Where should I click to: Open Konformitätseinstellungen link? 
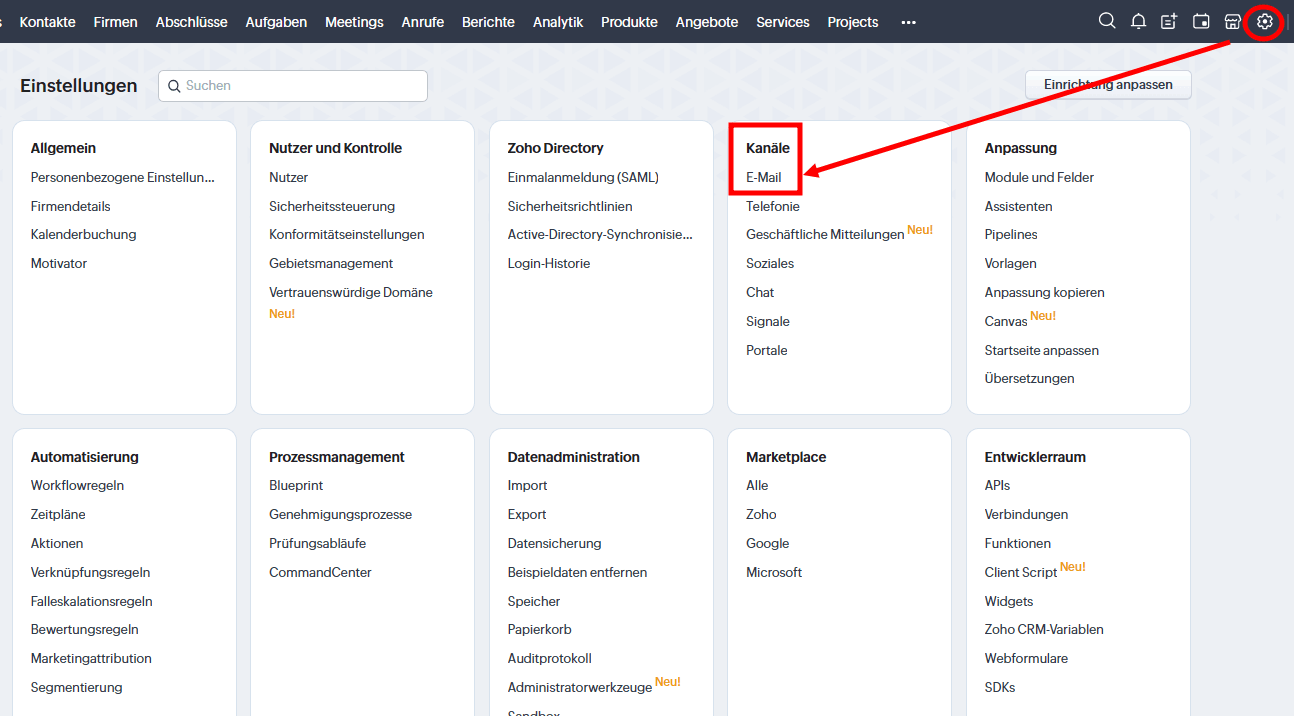pyautogui.click(x=347, y=234)
